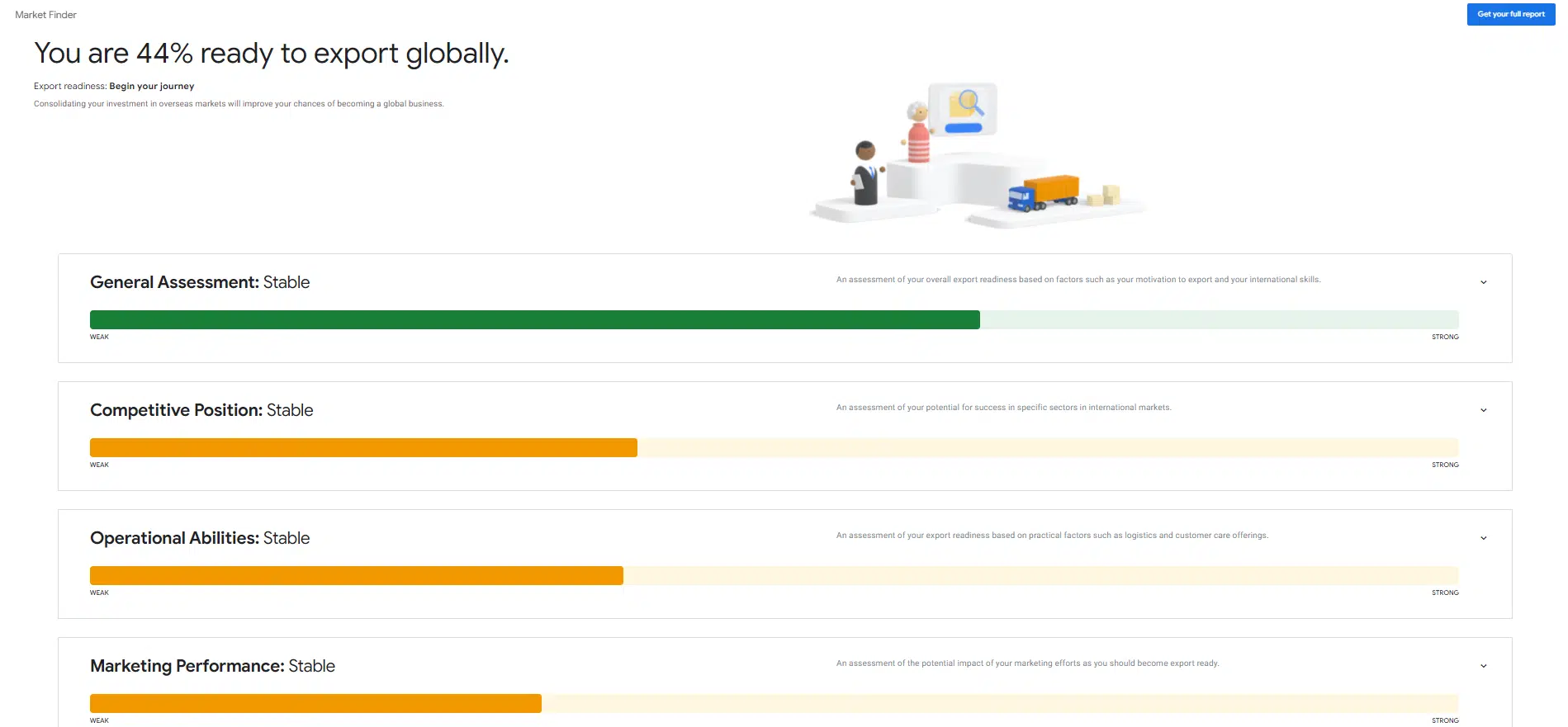Image resolution: width=1568 pixels, height=727 pixels.
Task: Click the green General Assessment progress bar
Action: pos(534,320)
